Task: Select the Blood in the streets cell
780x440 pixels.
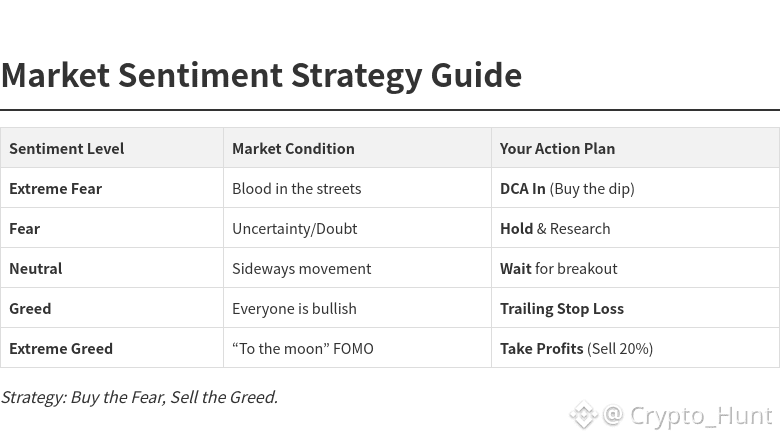Action: tap(296, 188)
